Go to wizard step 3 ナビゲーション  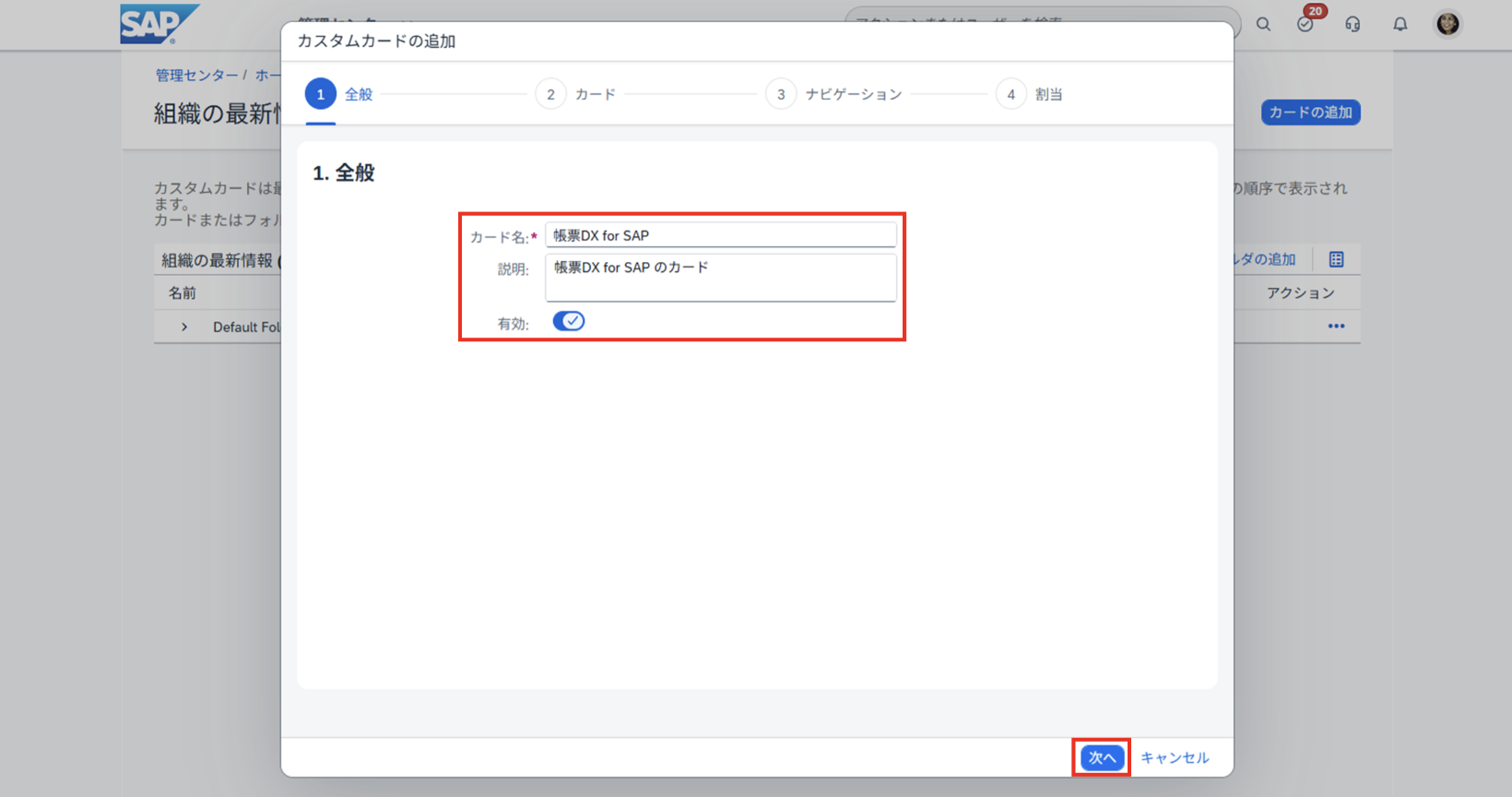click(x=781, y=94)
